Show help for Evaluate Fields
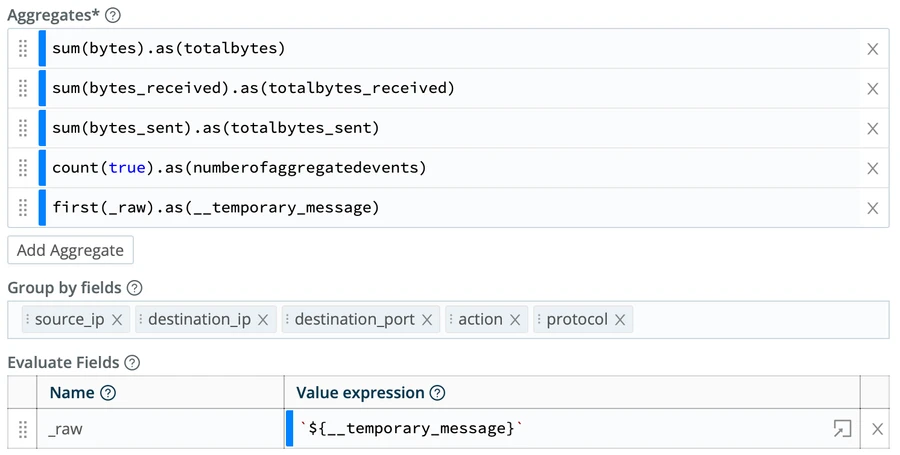The height and width of the screenshot is (455, 900). pos(132,363)
